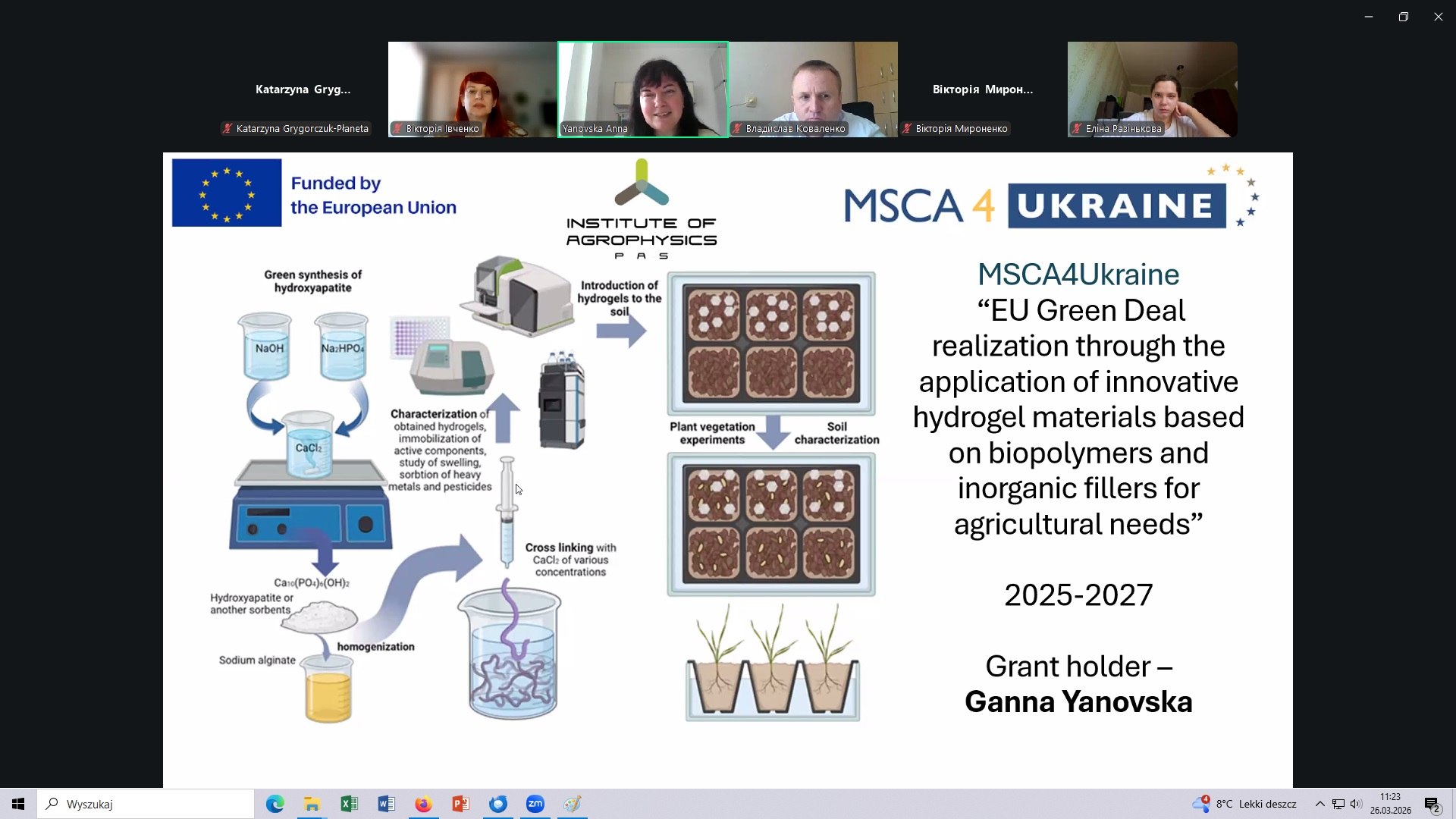
Task: Open File Explorer from the taskbar
Action: (x=312, y=804)
